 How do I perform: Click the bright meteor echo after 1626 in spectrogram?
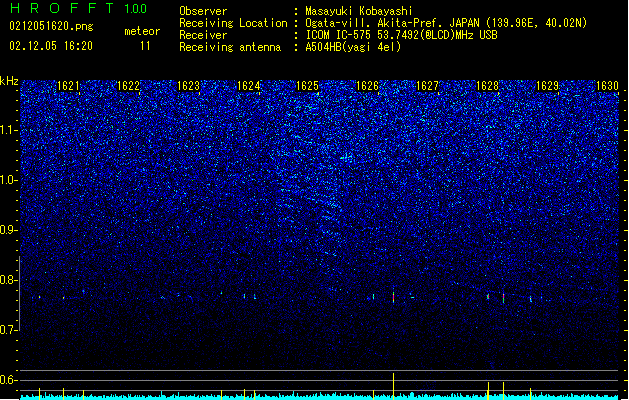[x=394, y=297]
